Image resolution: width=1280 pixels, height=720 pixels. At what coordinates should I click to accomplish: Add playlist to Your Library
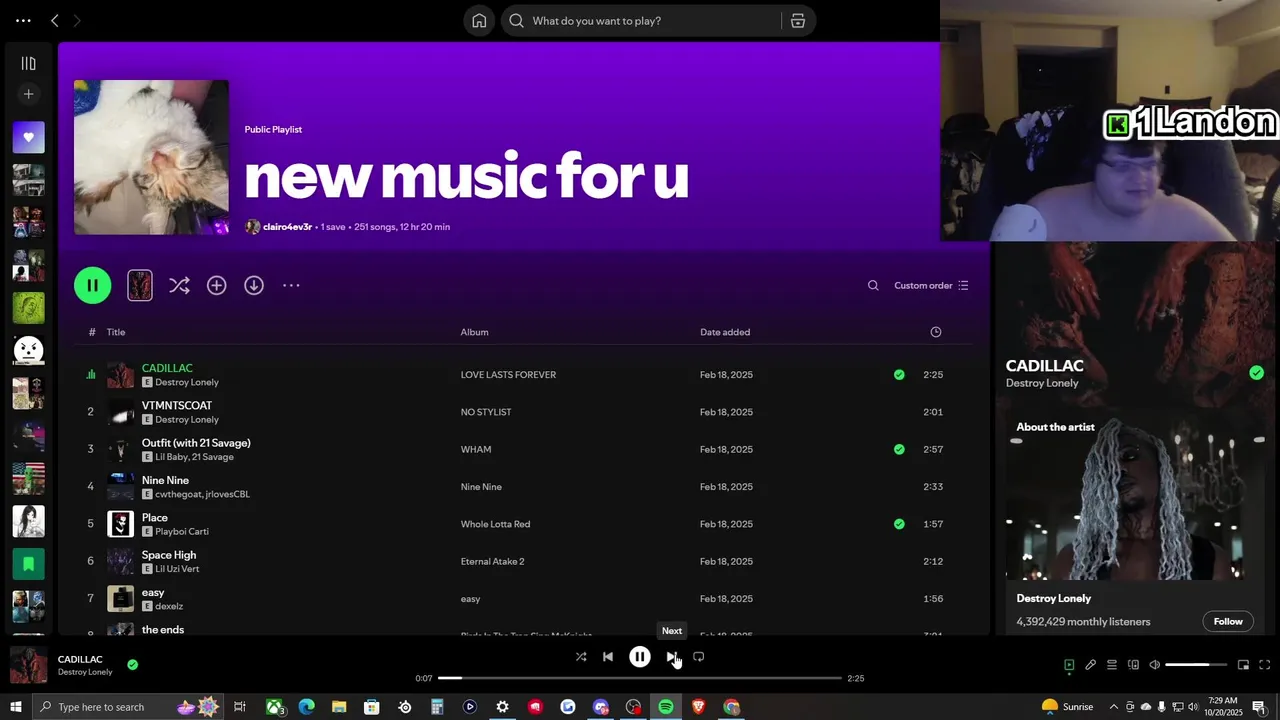[216, 285]
